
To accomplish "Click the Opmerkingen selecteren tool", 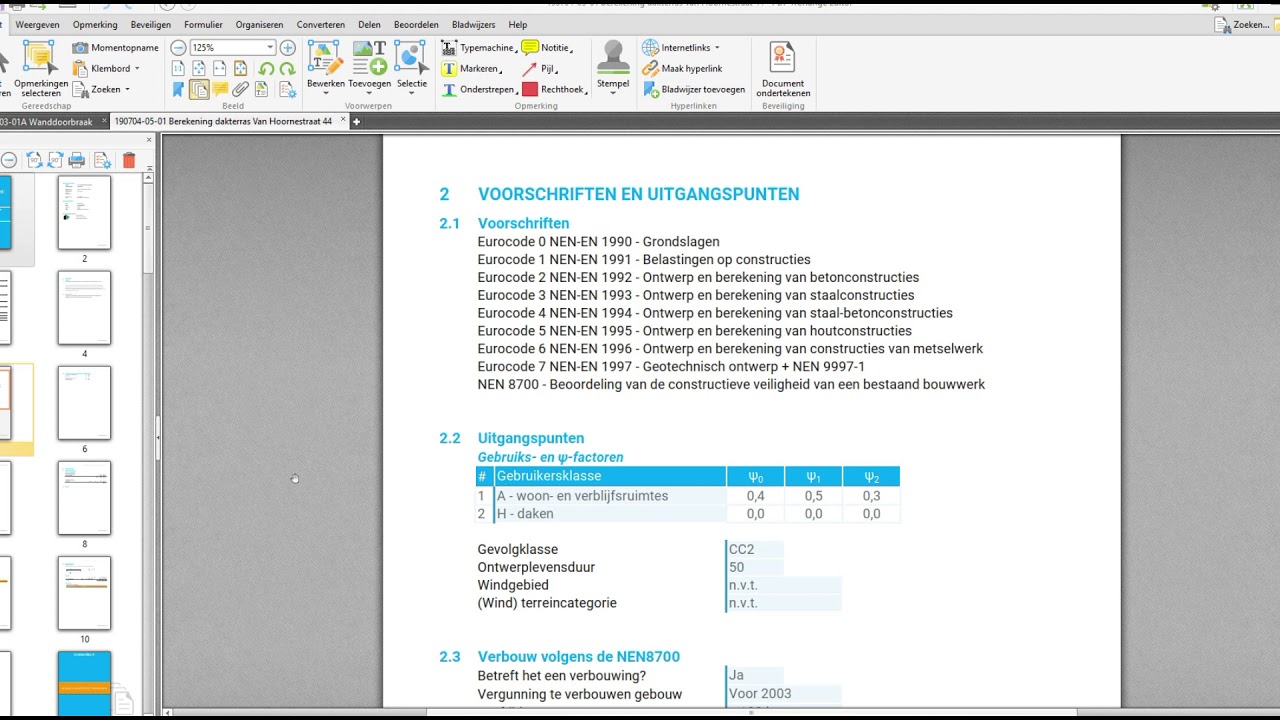I will (41, 69).
